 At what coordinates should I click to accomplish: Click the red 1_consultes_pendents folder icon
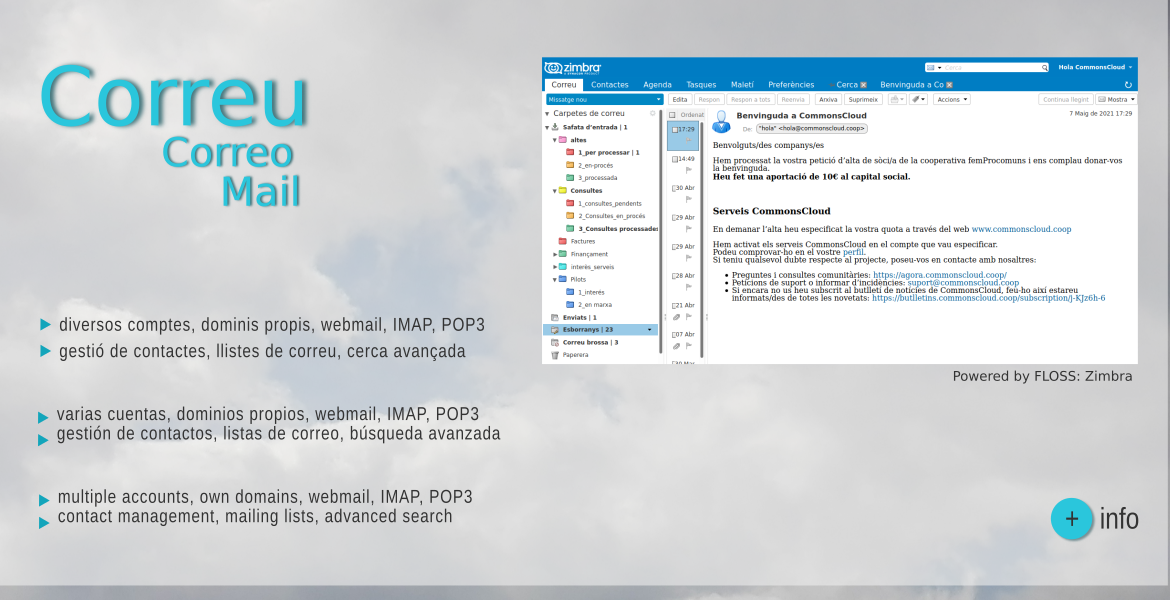570,204
